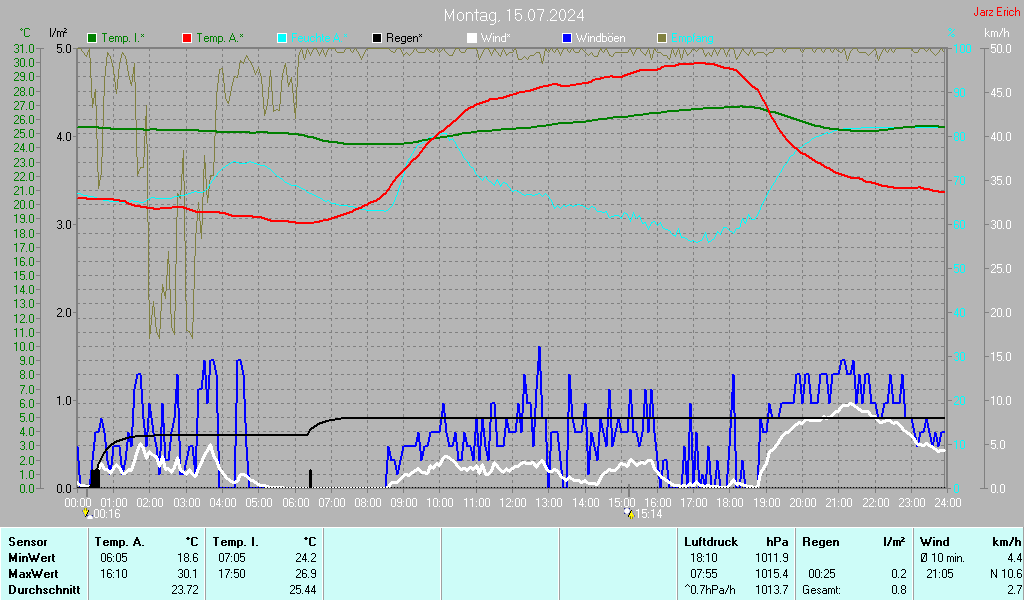Click the '18:00' time axis label
Image resolution: width=1024 pixels, height=600 pixels.
tap(730, 503)
